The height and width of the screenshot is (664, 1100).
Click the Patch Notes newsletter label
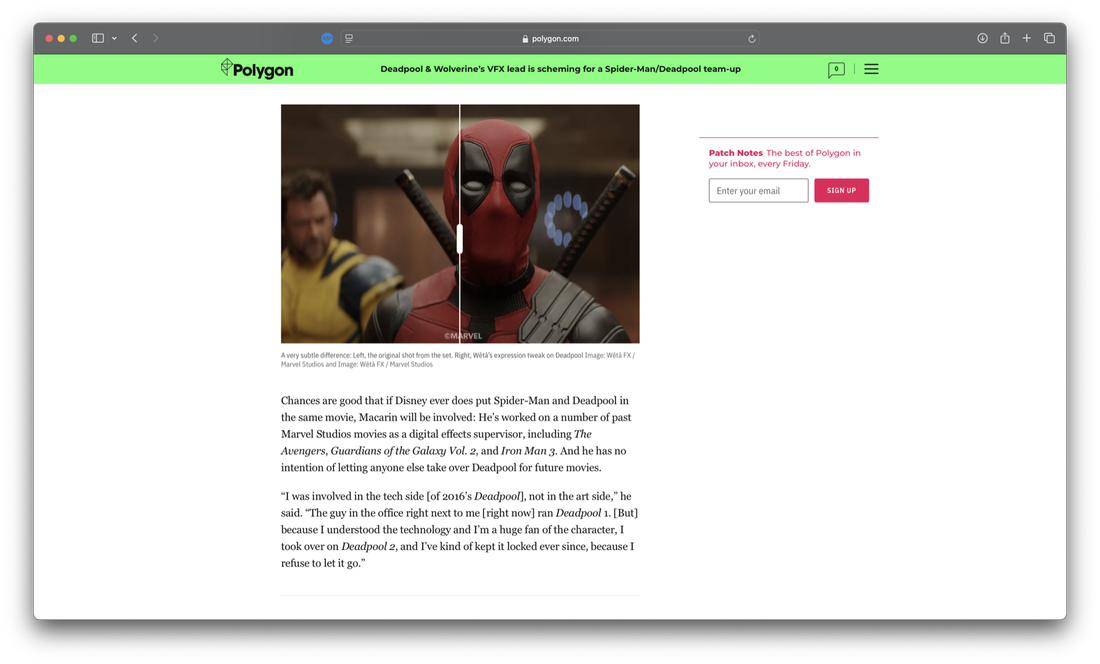pos(735,153)
